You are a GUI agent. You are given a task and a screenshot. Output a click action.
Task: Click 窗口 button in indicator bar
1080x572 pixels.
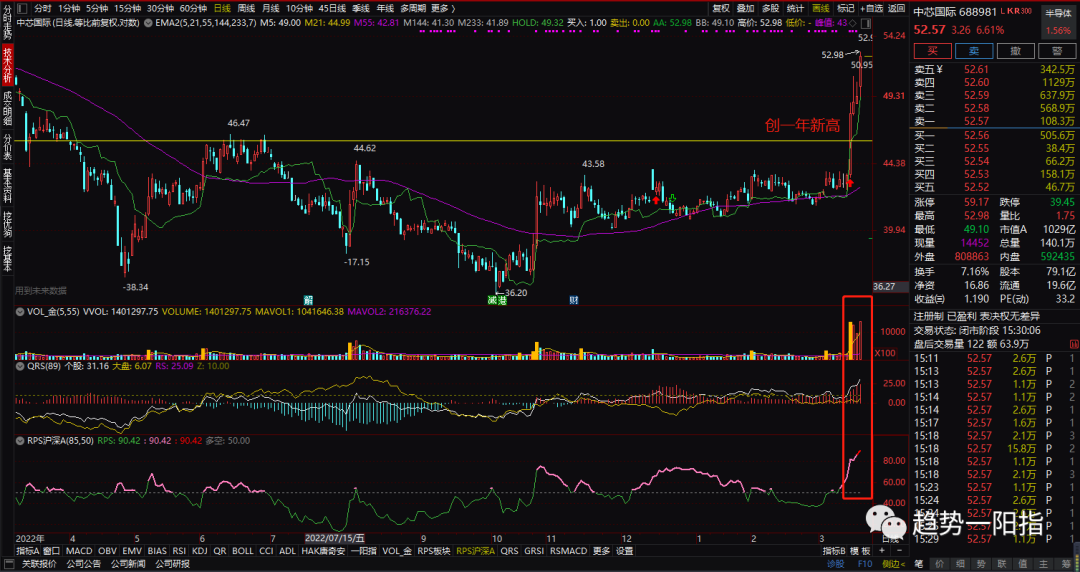tap(52, 551)
